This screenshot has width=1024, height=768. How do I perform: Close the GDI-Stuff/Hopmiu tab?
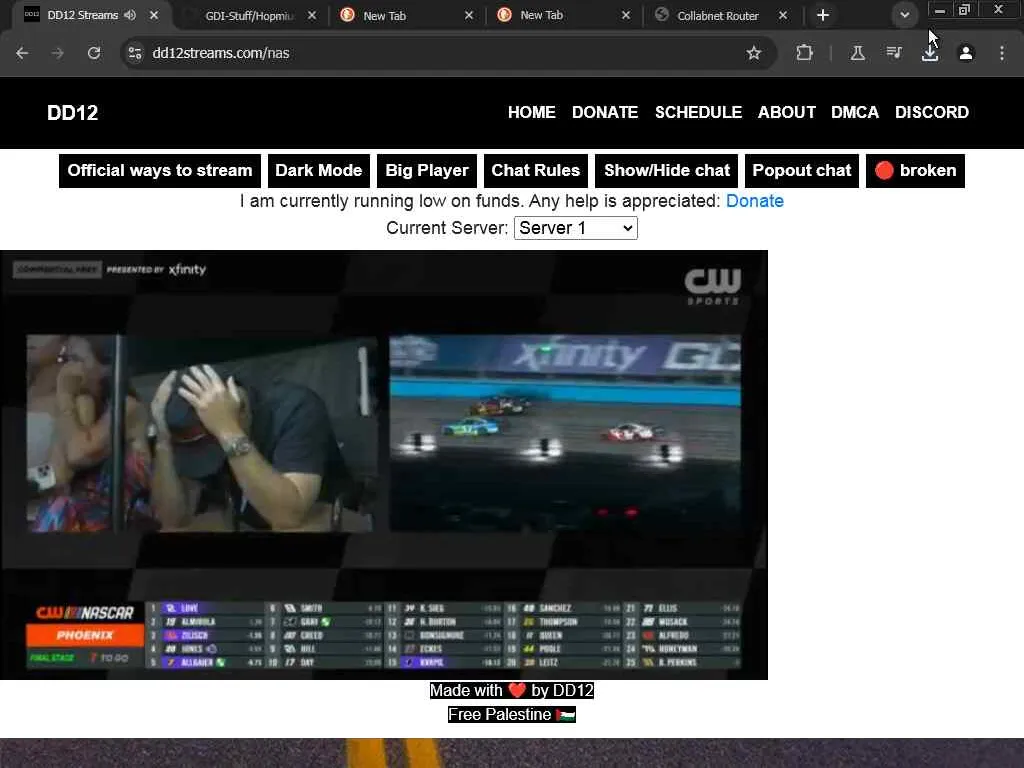(312, 15)
